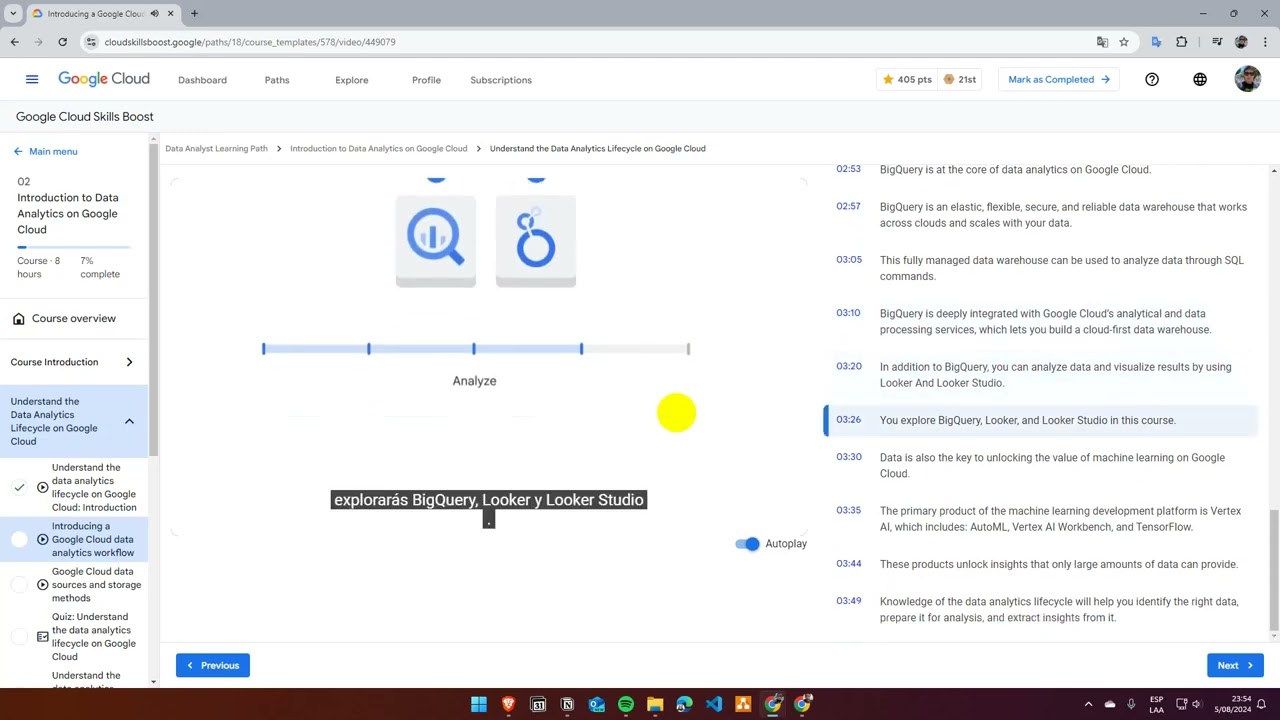Click Introduction to Data Analytics on Google Cloud breadcrumb
The height and width of the screenshot is (720, 1280).
coord(378,148)
